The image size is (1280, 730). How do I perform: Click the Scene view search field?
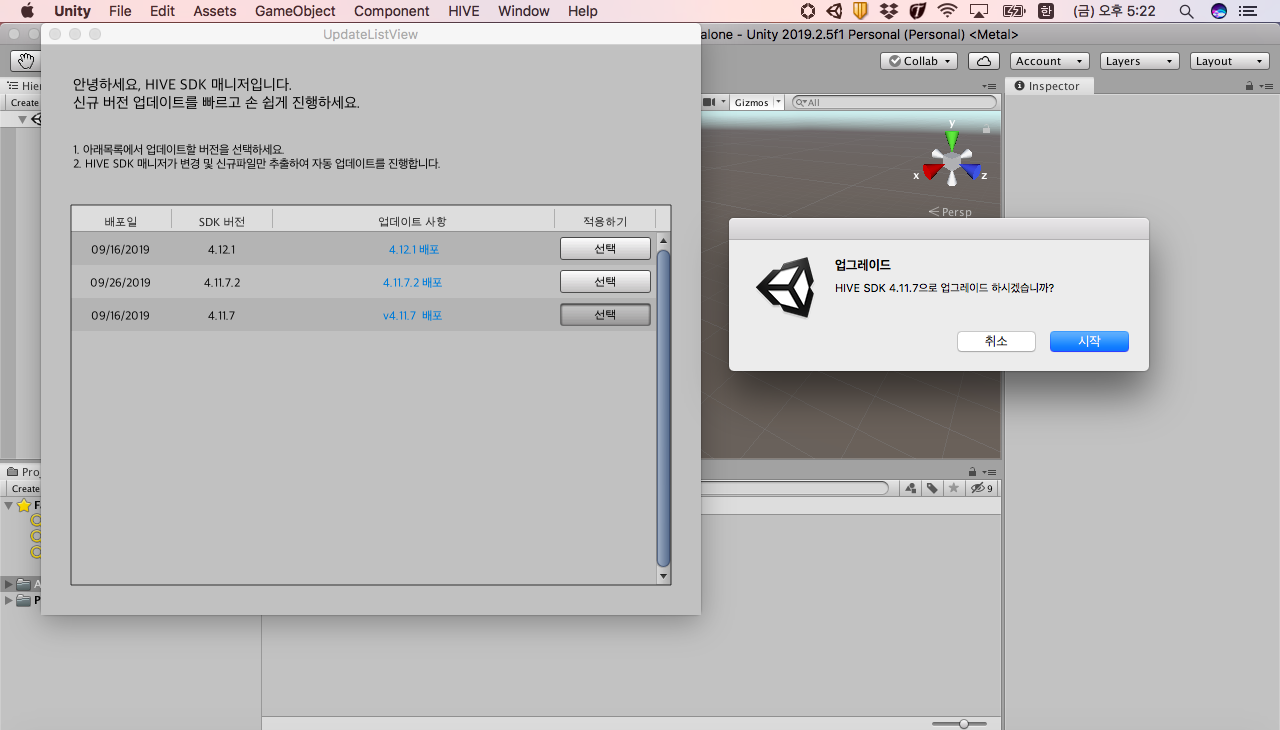894,102
